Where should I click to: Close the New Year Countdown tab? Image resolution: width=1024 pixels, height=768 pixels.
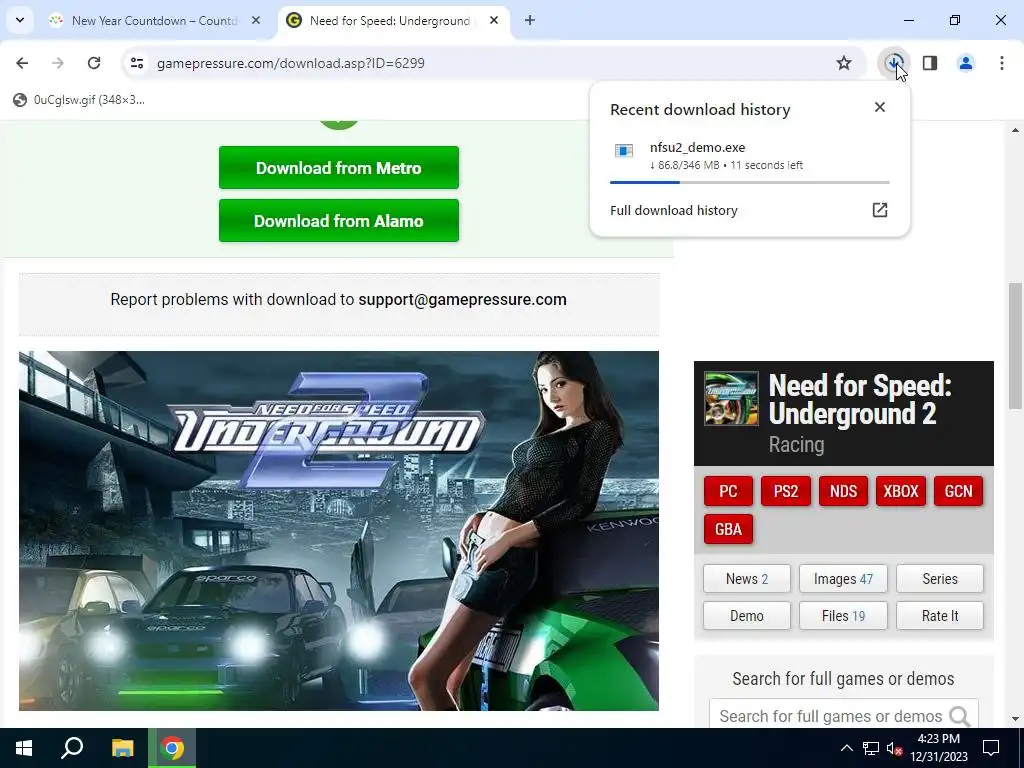pyautogui.click(x=256, y=20)
